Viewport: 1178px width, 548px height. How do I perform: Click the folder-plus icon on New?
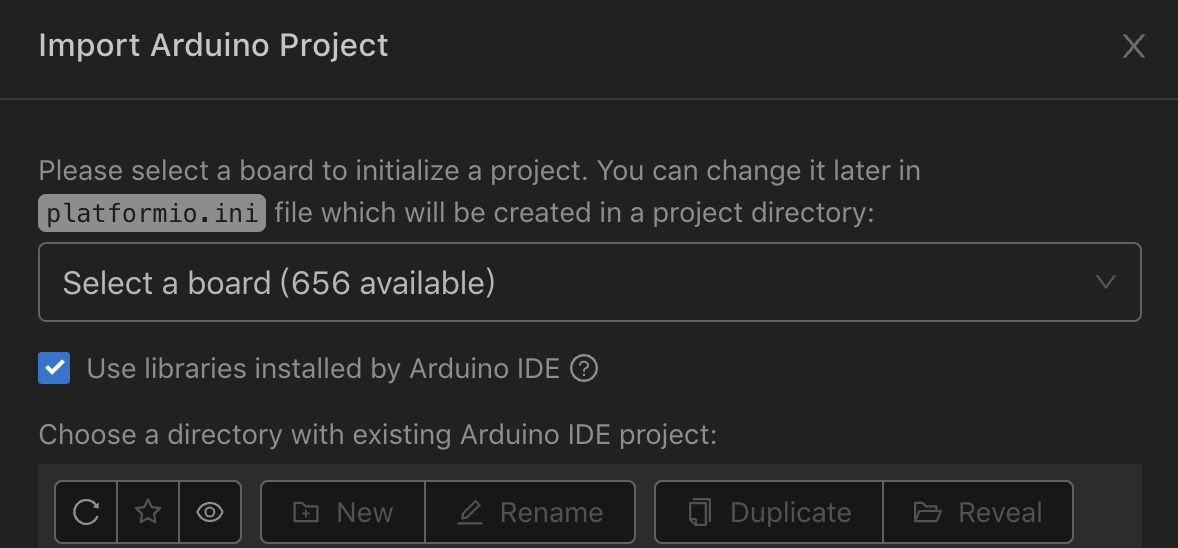(305, 513)
